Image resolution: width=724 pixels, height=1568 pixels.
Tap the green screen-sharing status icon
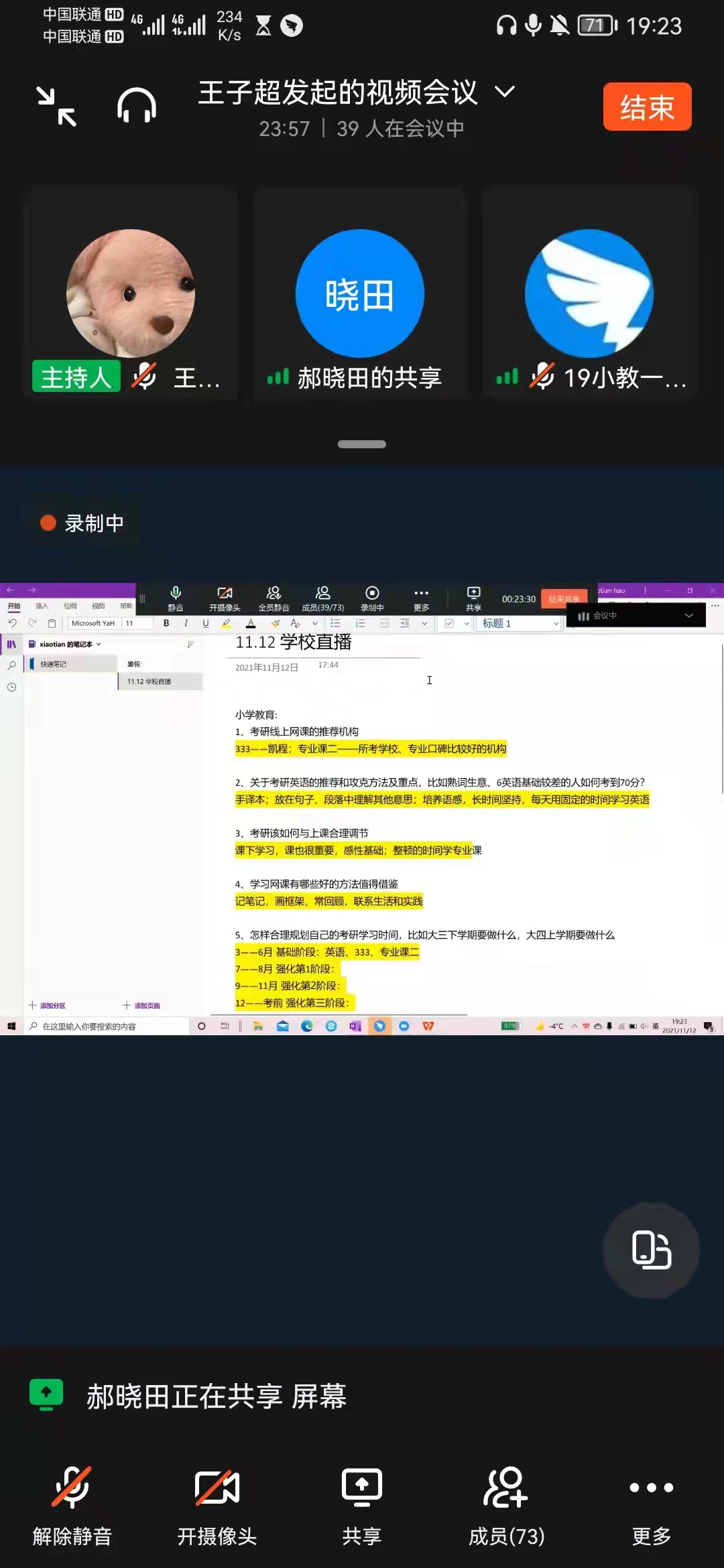pos(46,1394)
